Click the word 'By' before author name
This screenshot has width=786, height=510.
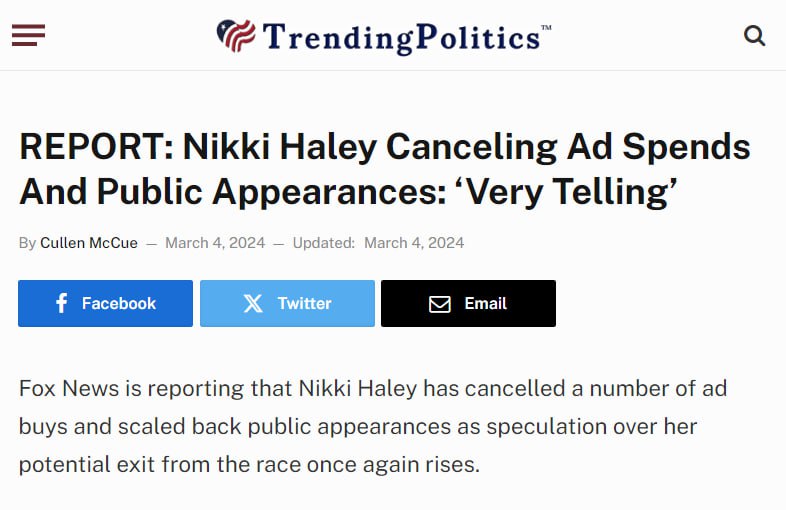27,243
